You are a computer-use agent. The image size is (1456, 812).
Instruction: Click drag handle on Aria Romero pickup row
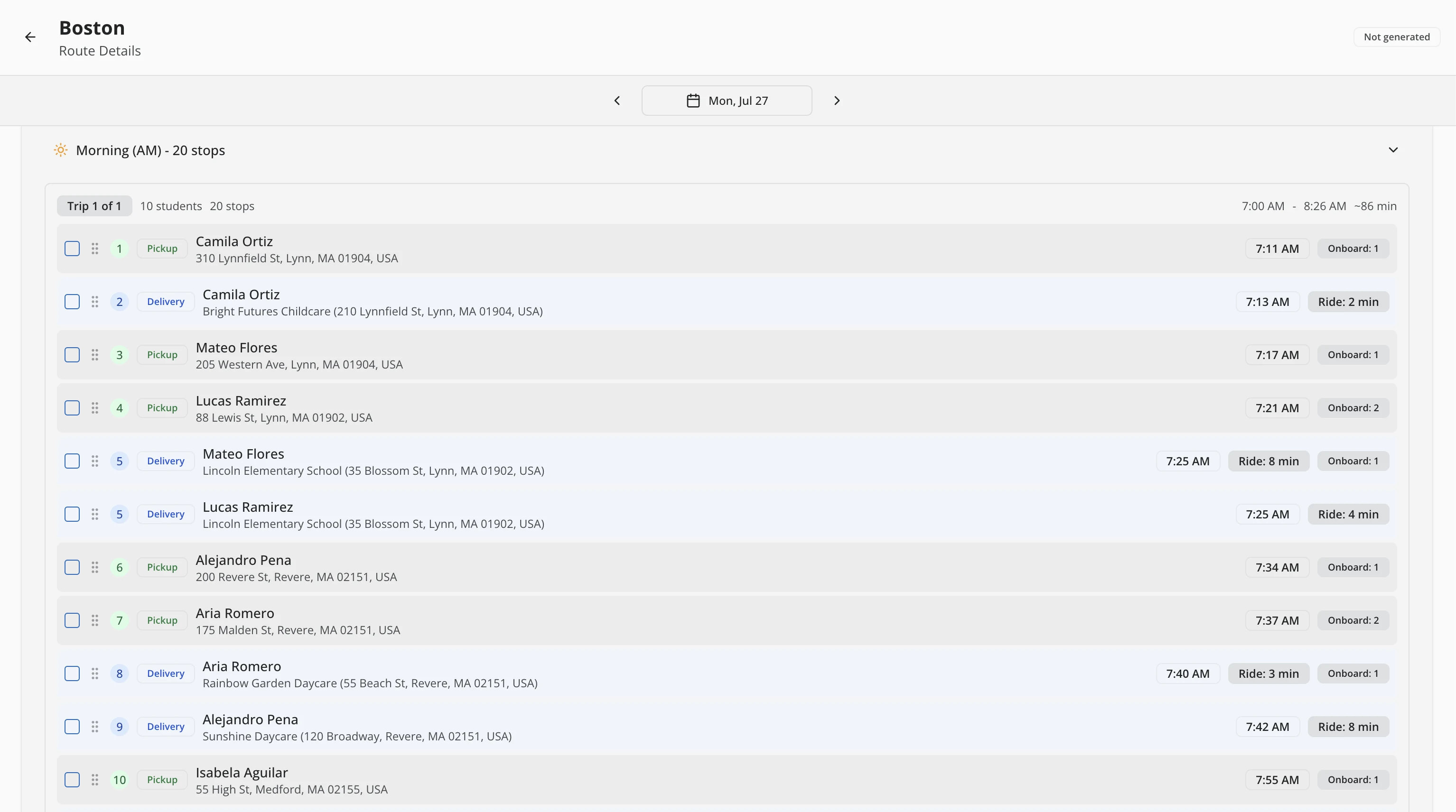pos(95,620)
